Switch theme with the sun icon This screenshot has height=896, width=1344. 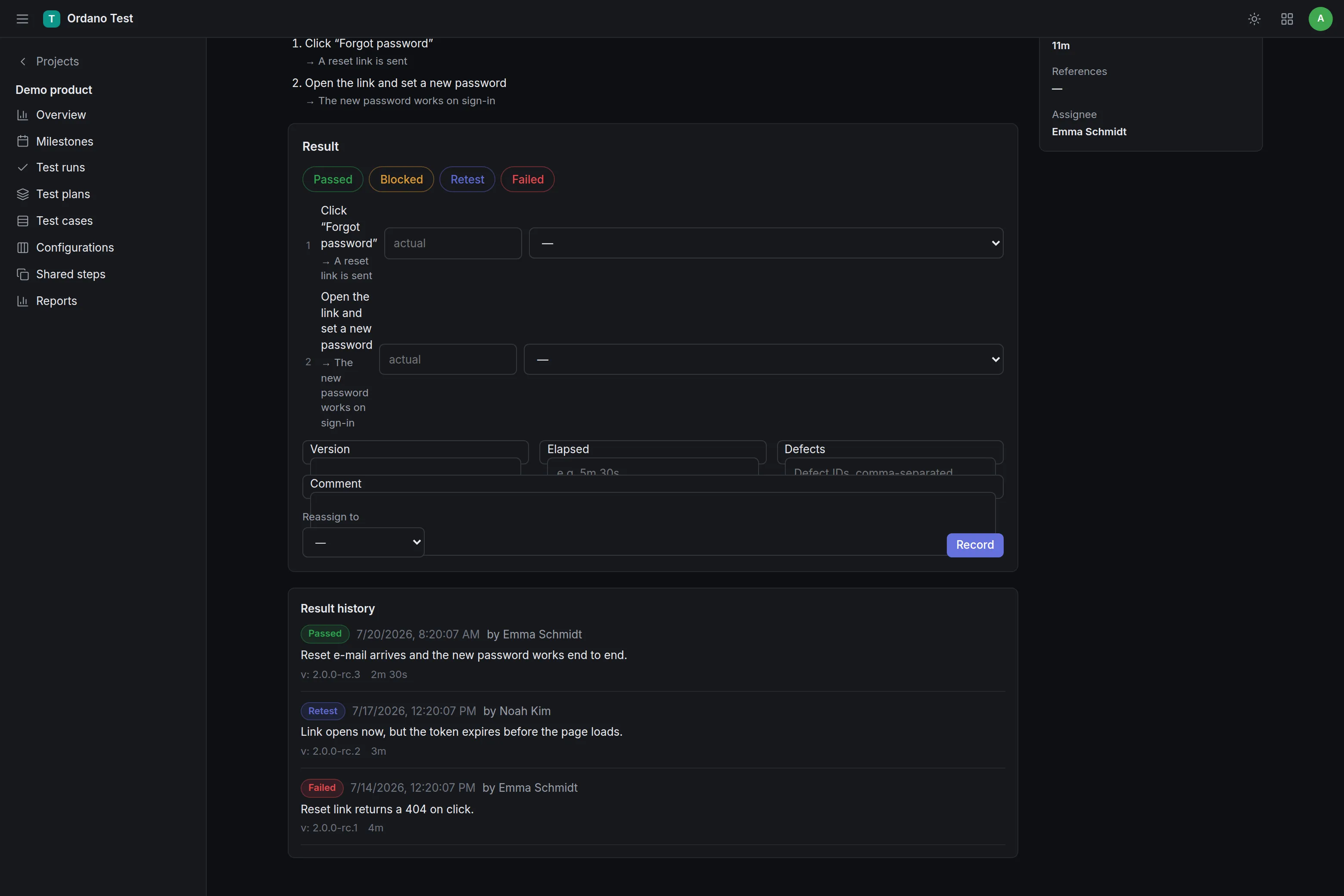[x=1254, y=19]
